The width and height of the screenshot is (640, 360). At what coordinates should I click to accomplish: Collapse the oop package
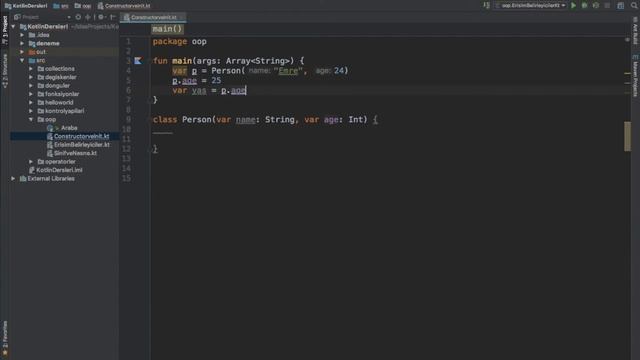[31, 120]
